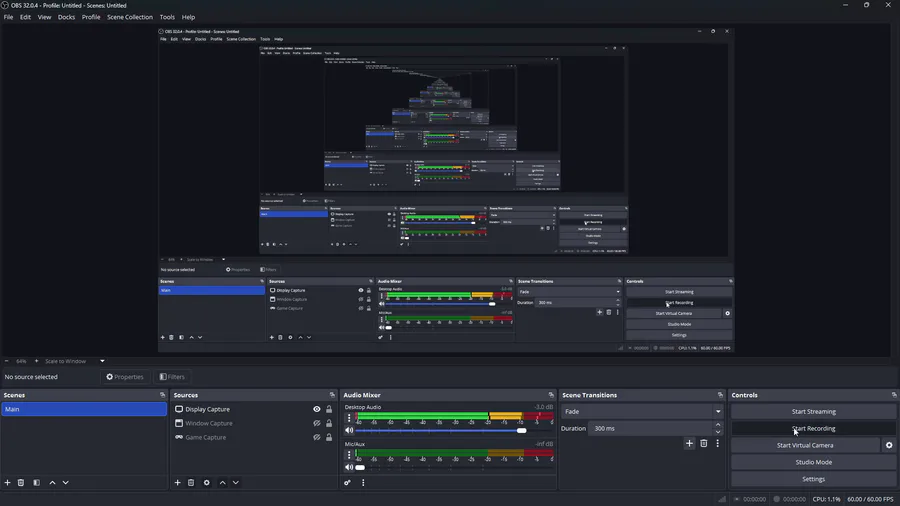Open the Help menu
This screenshot has width=900, height=506.
pos(188,17)
